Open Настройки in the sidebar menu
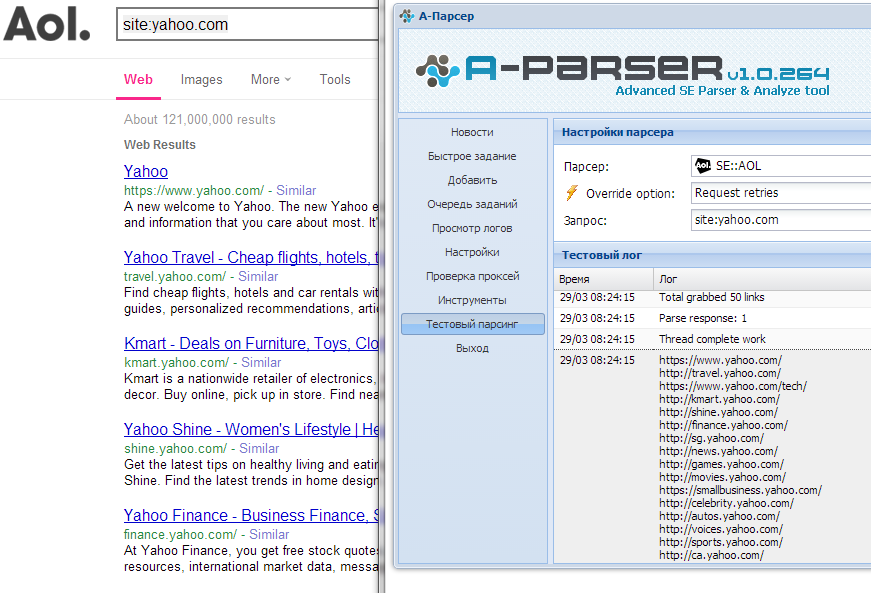Screen dimensions: 871x593 [472, 252]
